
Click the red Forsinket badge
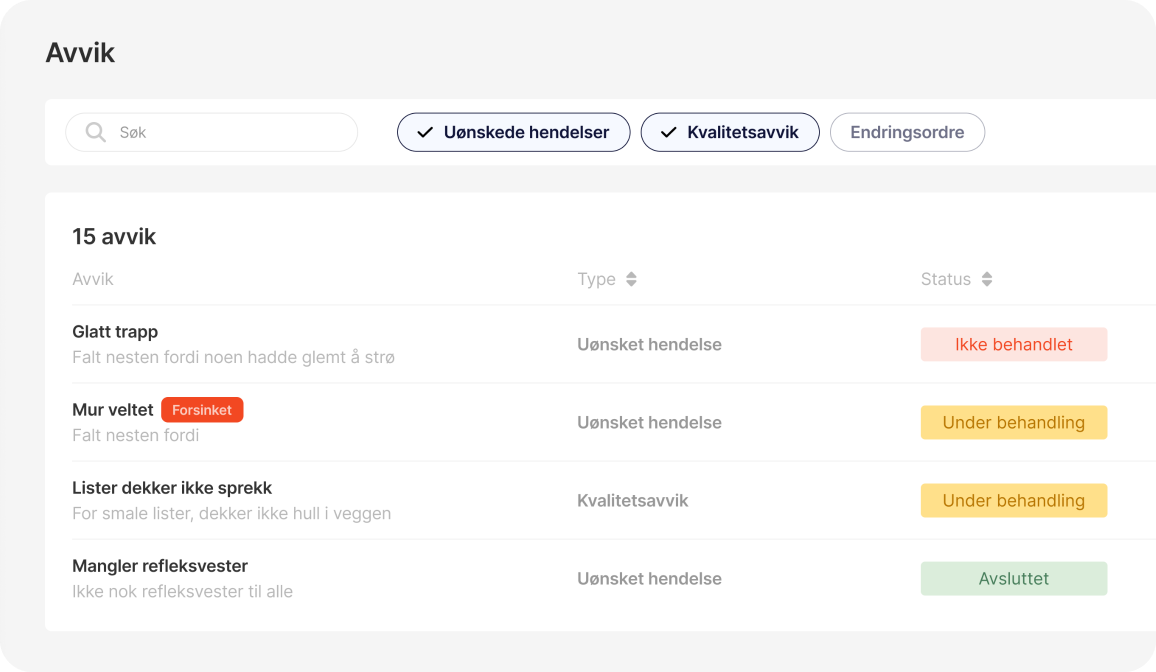pyautogui.click(x=202, y=410)
